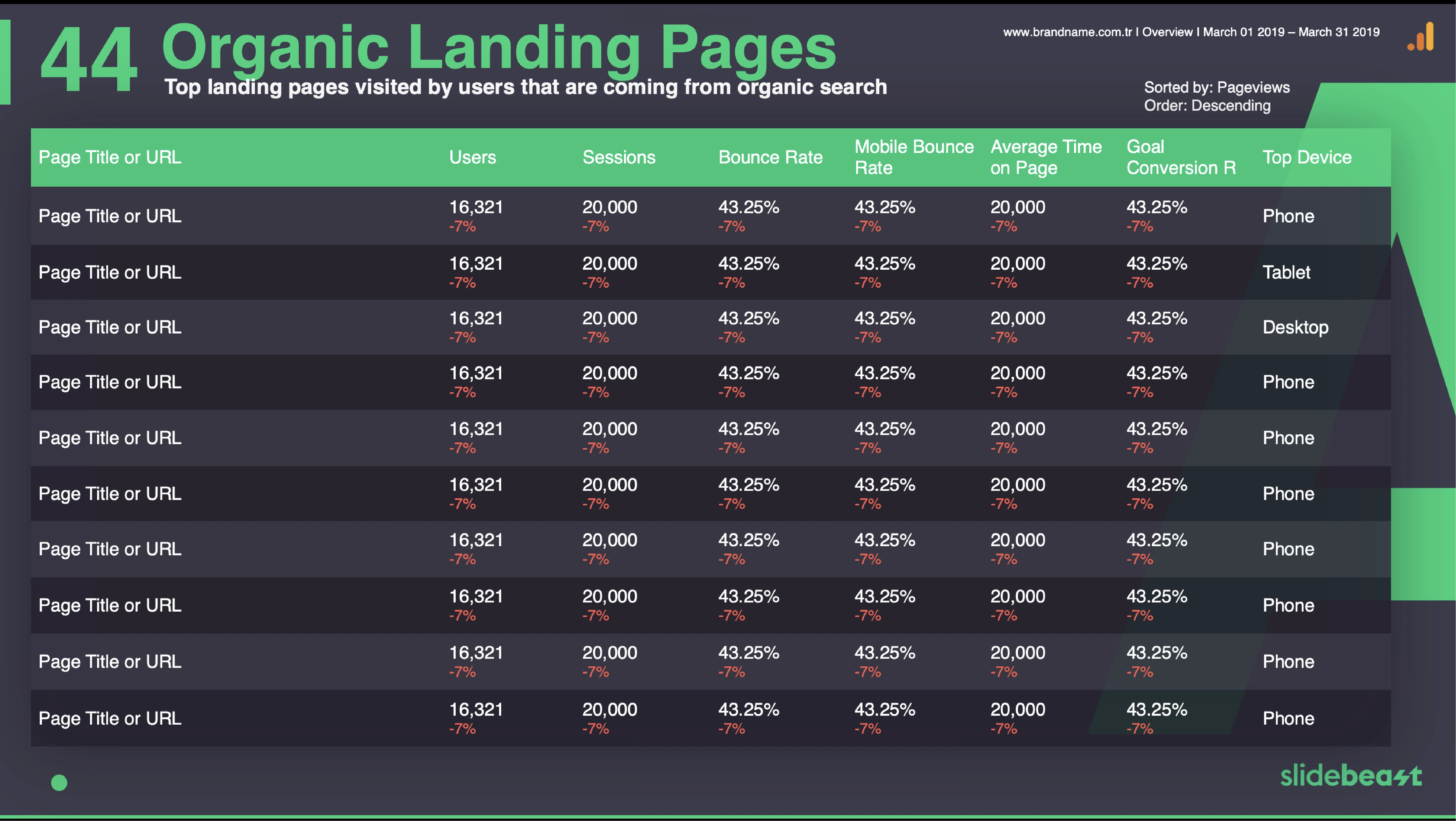Click the Order: Descending label
Screen dimensions: 1456x821
pos(1207,106)
